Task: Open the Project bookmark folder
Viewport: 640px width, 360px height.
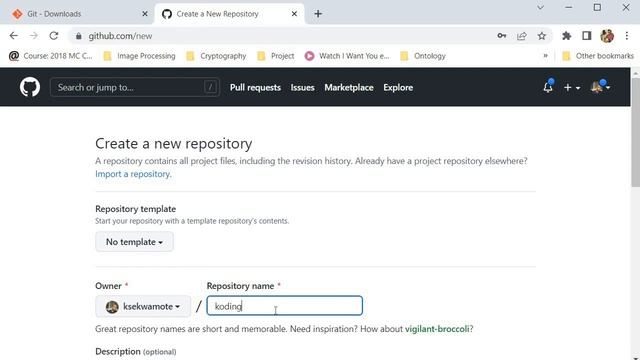Action: 276,56
